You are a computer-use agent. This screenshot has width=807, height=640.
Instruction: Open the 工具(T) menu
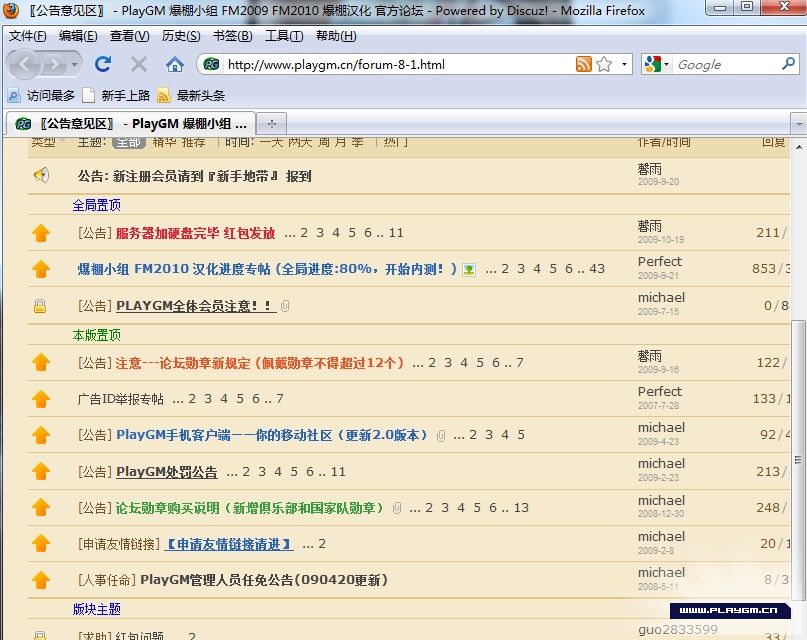(284, 36)
